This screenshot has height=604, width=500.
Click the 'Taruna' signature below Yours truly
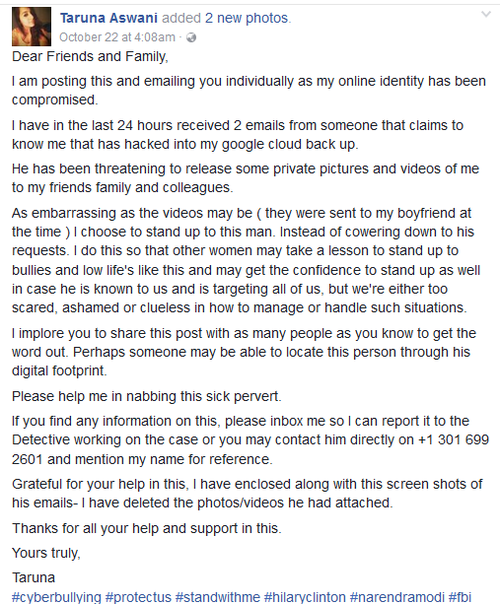[34, 577]
